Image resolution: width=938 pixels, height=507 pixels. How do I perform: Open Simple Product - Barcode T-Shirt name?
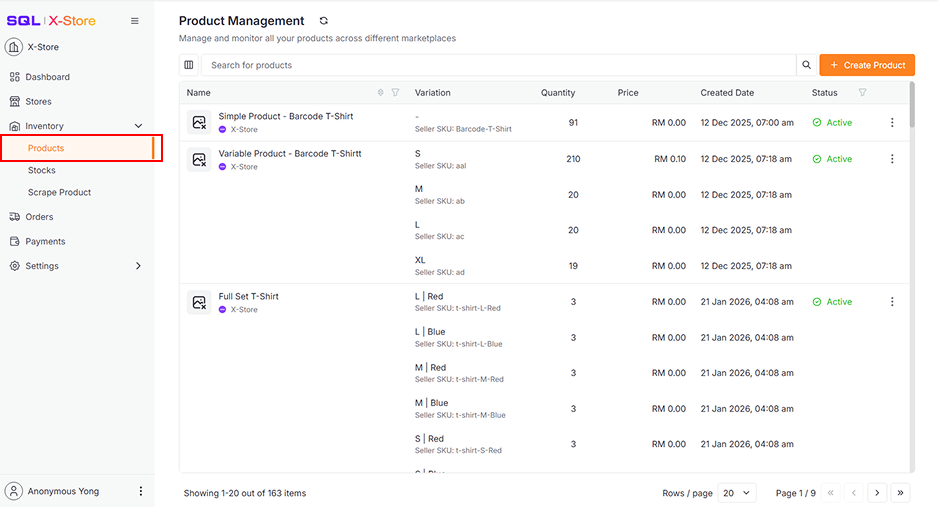pos(285,117)
